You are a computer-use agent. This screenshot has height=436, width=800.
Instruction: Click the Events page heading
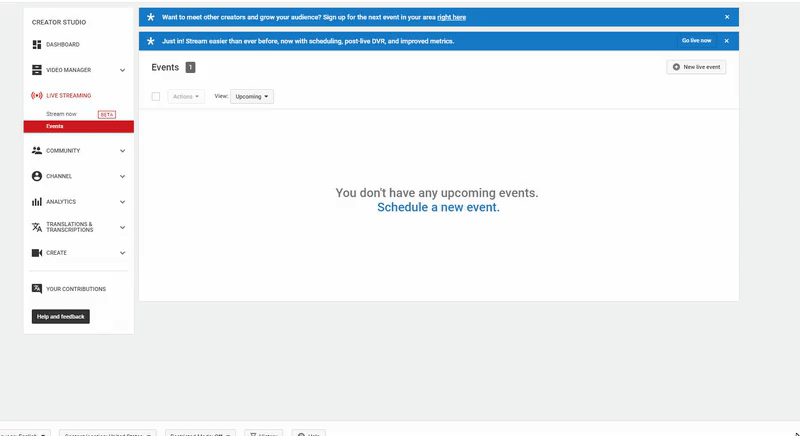coord(165,67)
